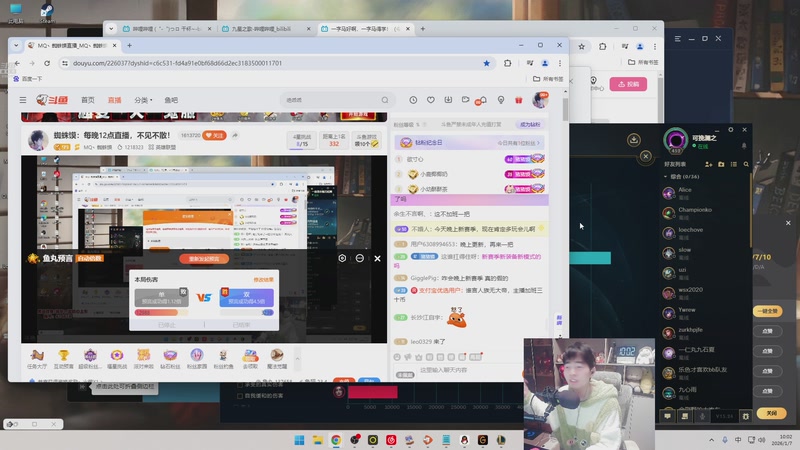Click the 一键全赞 button
The image size is (800, 450).
(767, 311)
